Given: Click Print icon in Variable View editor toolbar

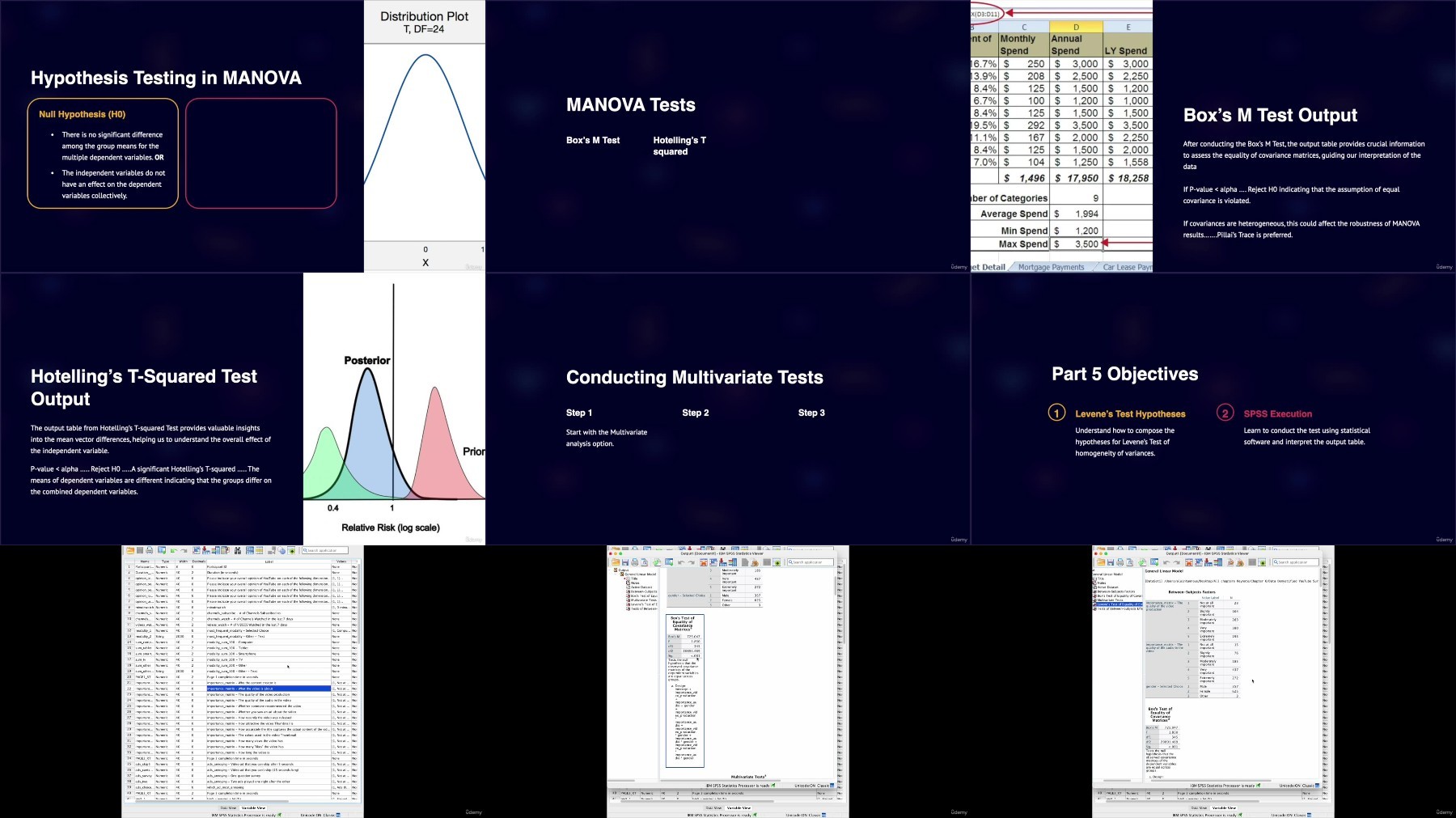Looking at the screenshot, I should coord(149,550).
